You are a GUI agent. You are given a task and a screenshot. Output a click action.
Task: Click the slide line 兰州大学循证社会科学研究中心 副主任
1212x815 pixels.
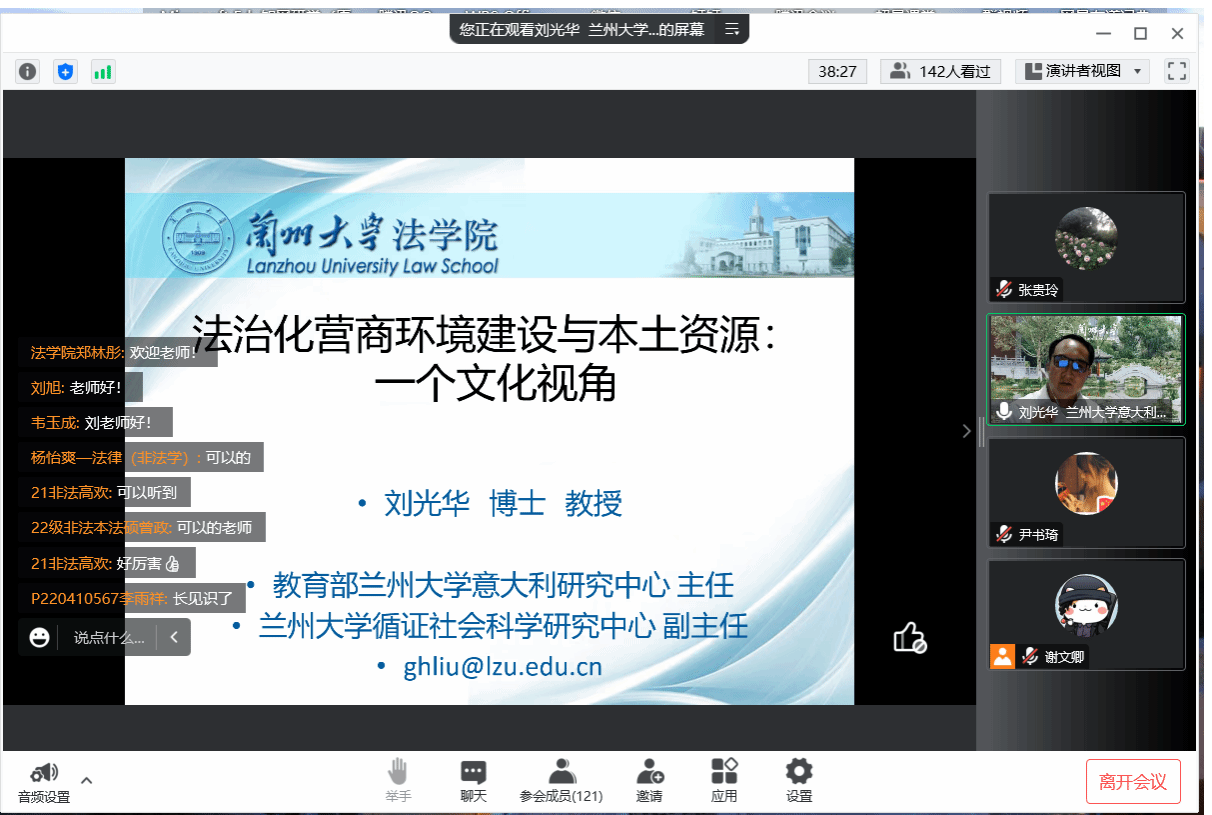[503, 626]
